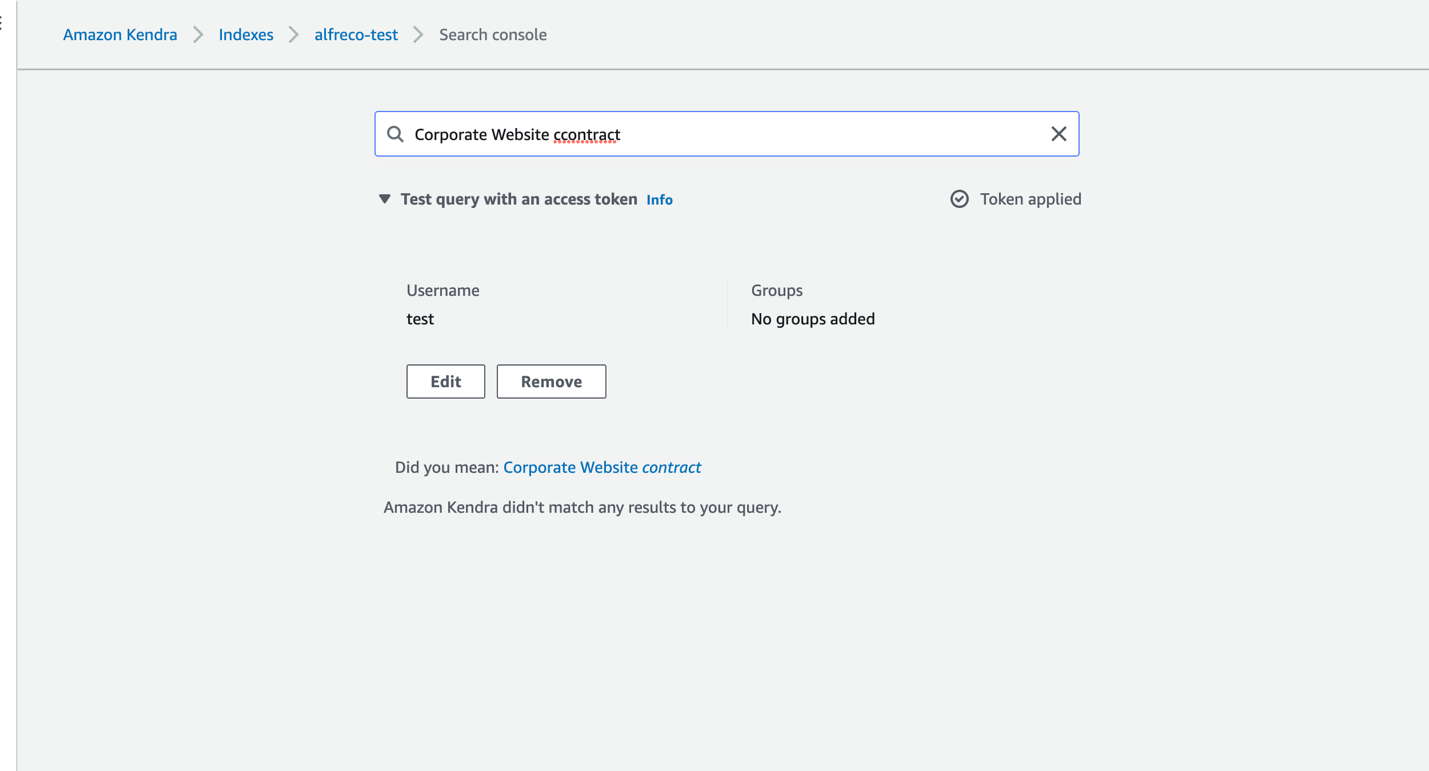Click the Test query with an access token heading
Viewport: 1429px width, 771px height.
[x=519, y=199]
